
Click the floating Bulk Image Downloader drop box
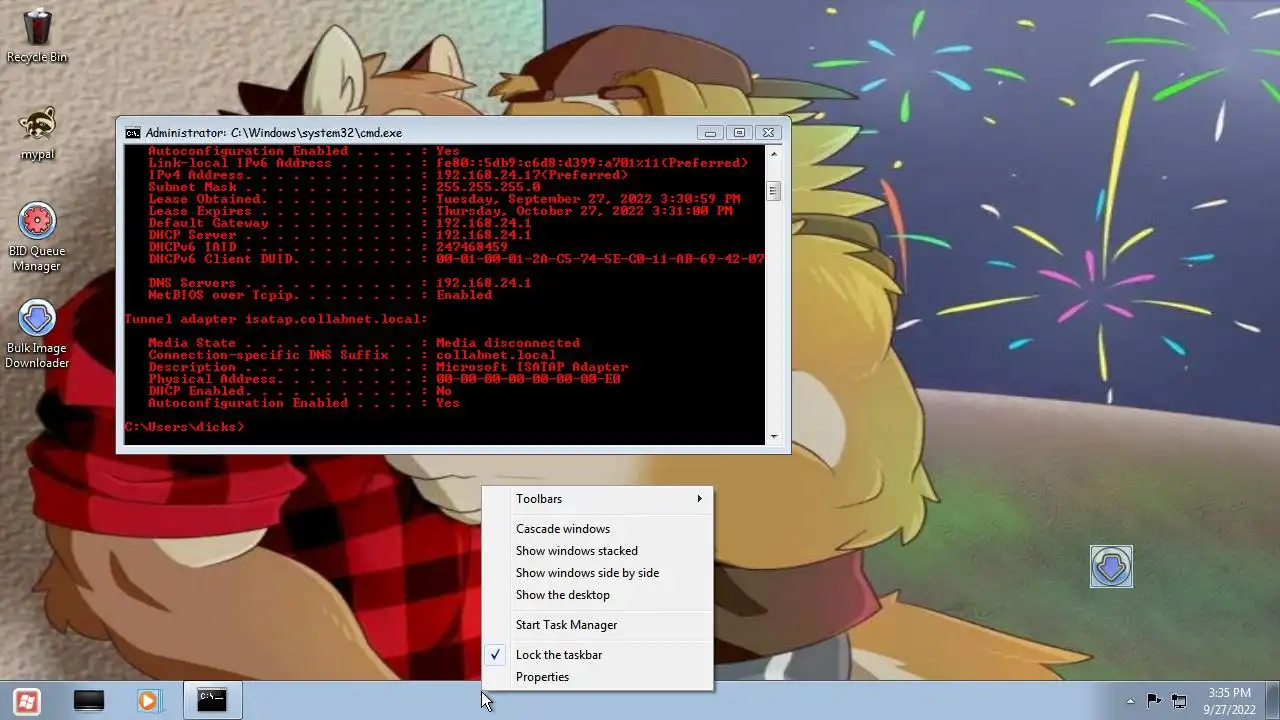(1111, 566)
